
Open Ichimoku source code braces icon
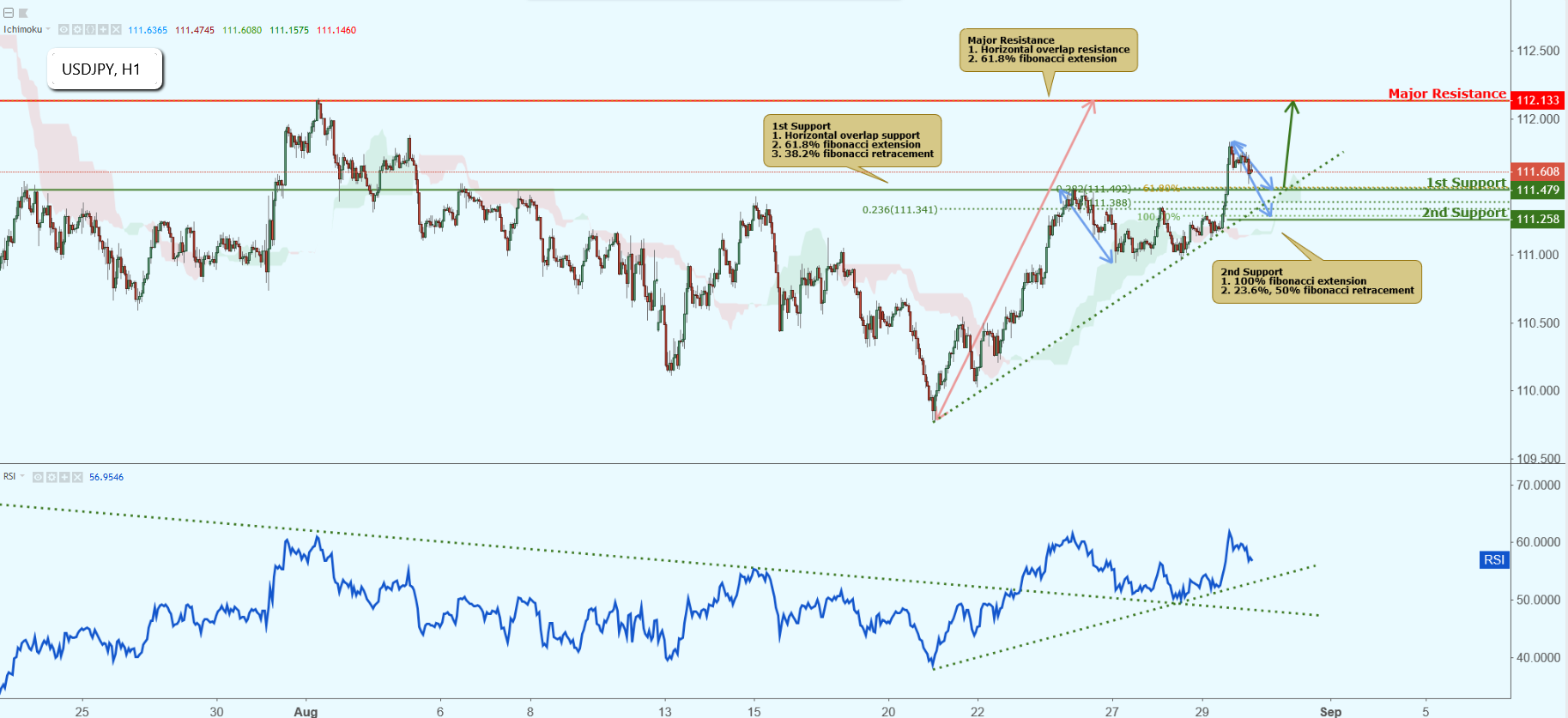[x=90, y=29]
